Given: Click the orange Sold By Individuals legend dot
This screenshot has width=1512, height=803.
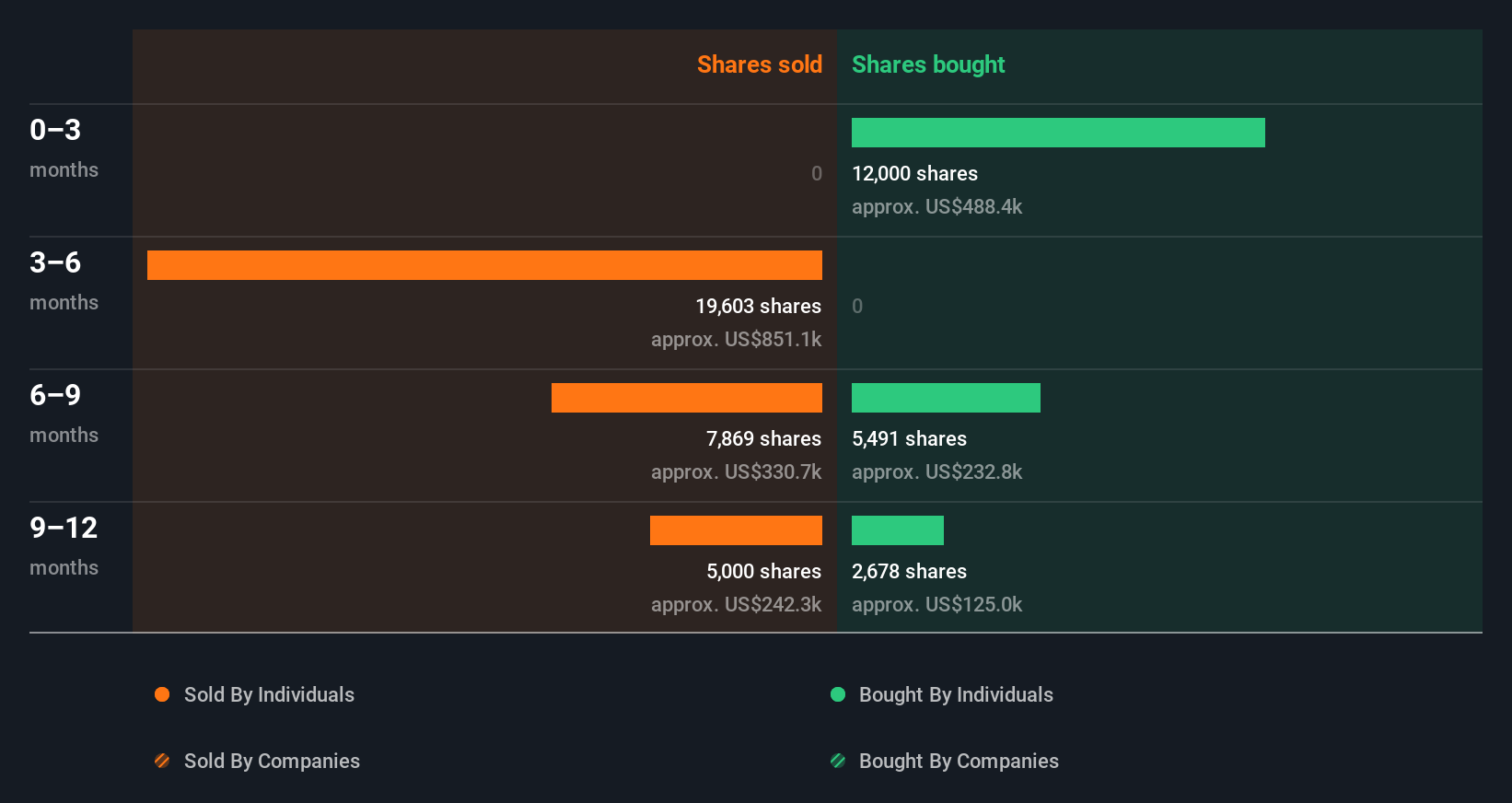Looking at the screenshot, I should coord(162,694).
